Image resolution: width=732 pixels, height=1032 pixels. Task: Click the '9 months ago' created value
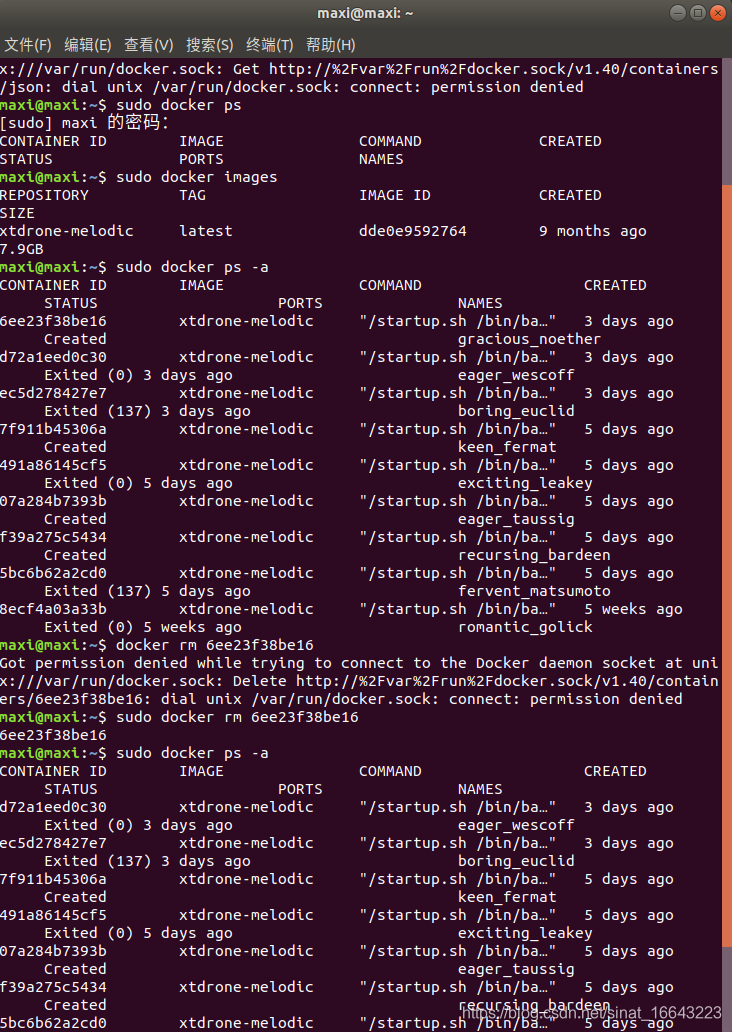coord(592,231)
